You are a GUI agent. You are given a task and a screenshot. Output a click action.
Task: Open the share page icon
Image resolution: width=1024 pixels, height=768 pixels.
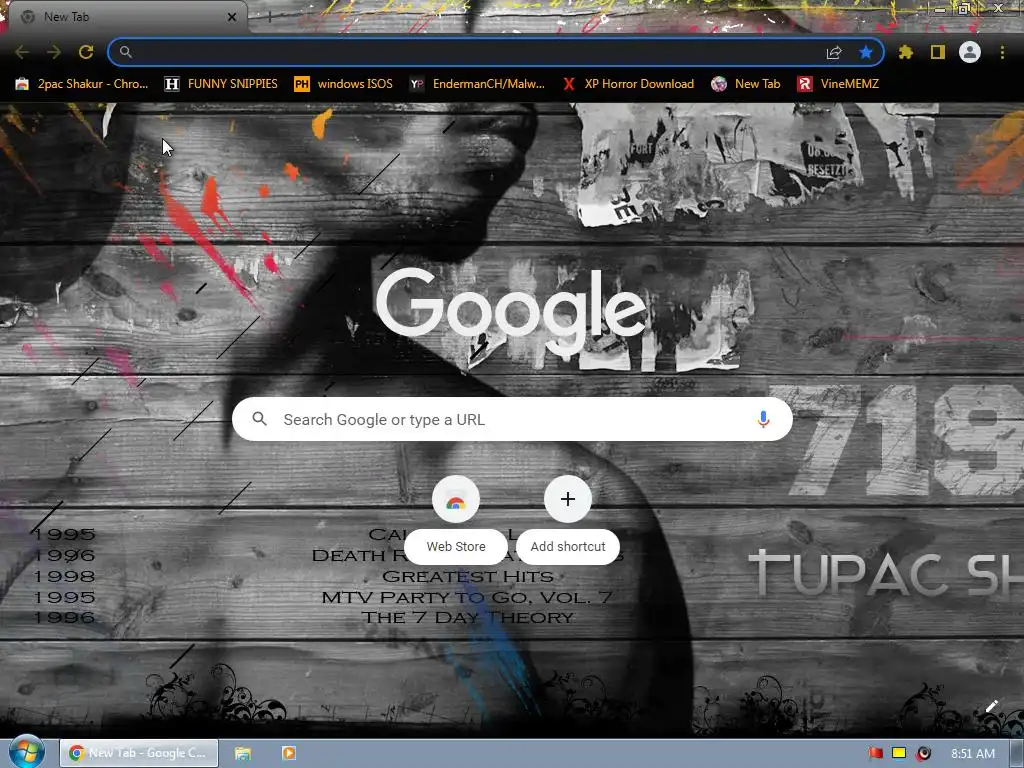(x=834, y=52)
